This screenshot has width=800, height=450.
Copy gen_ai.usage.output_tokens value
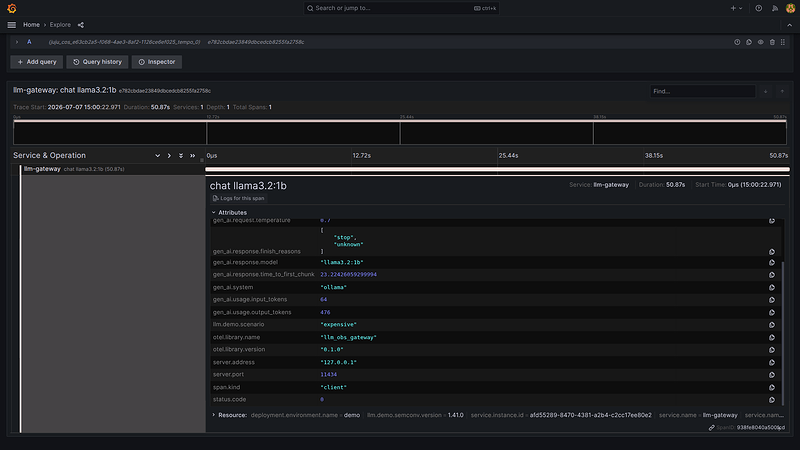772,312
